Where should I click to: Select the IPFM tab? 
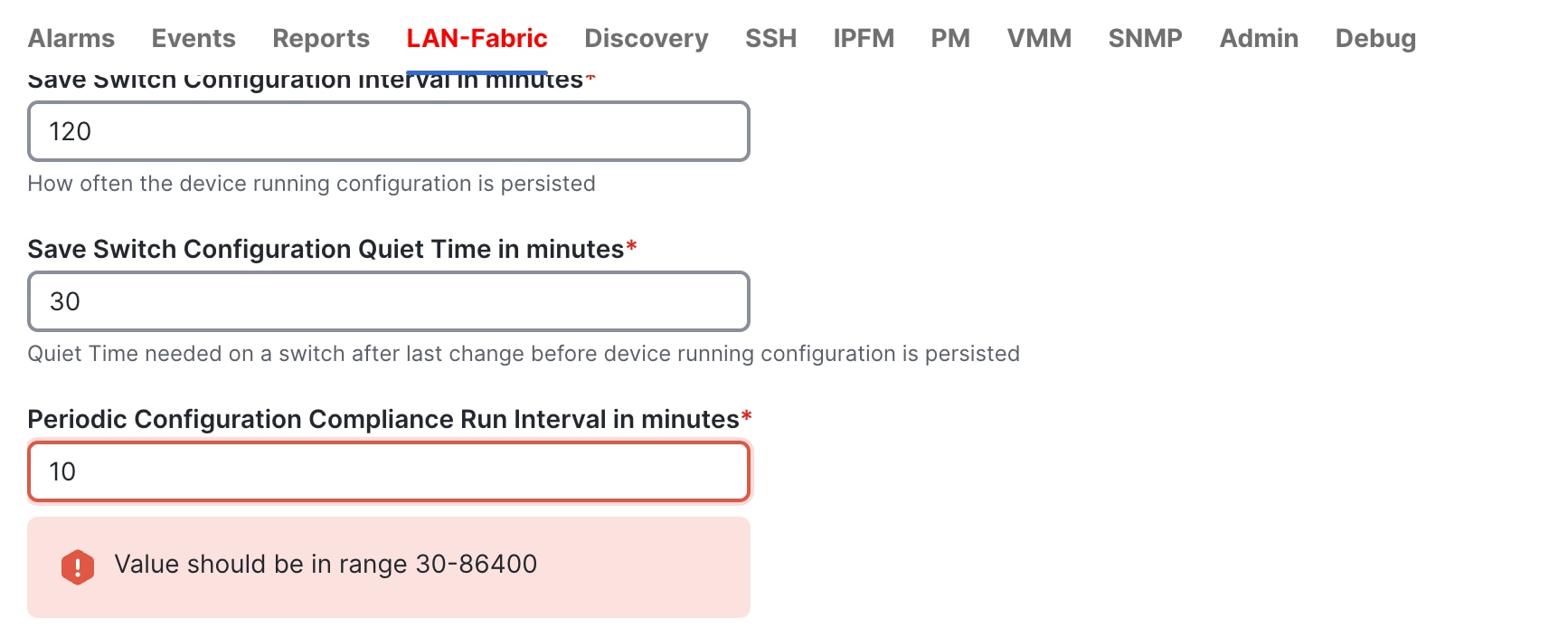864,38
